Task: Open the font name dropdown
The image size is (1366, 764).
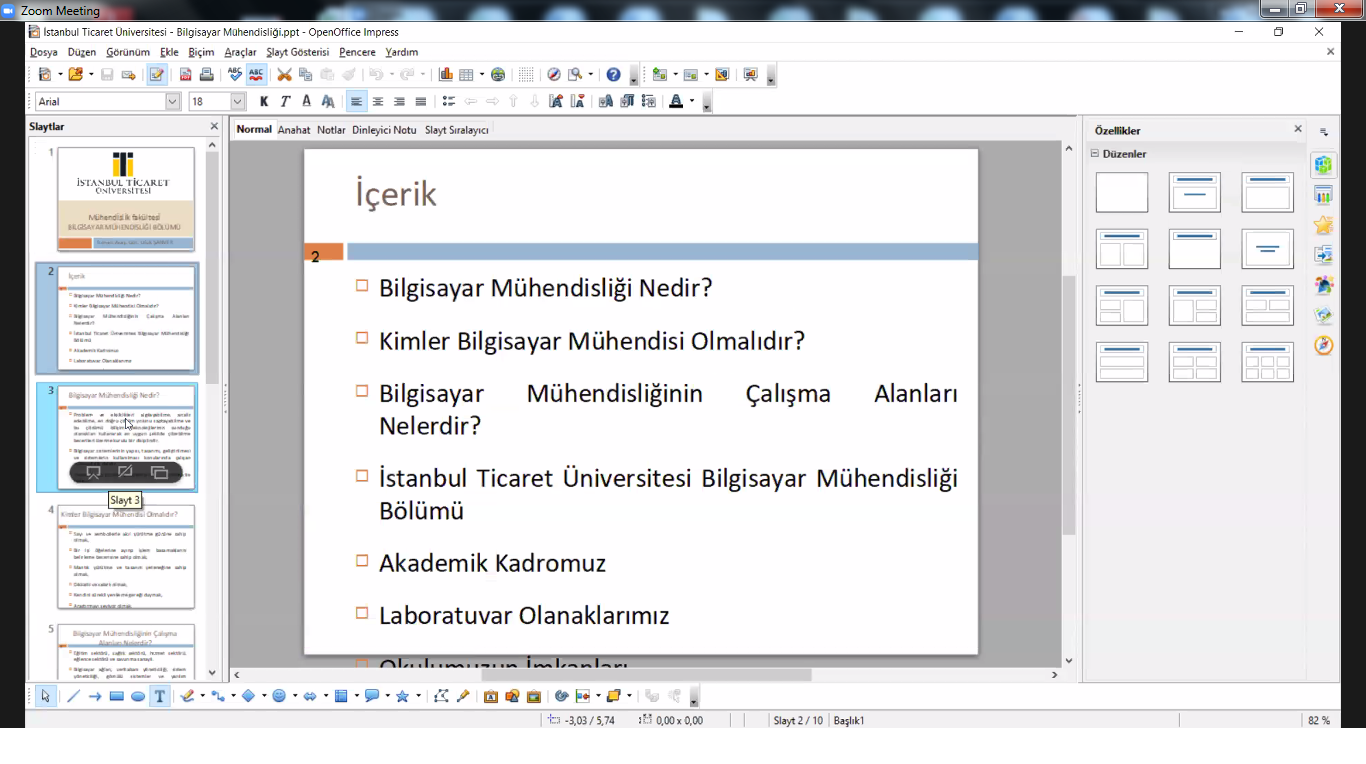Action: point(173,102)
